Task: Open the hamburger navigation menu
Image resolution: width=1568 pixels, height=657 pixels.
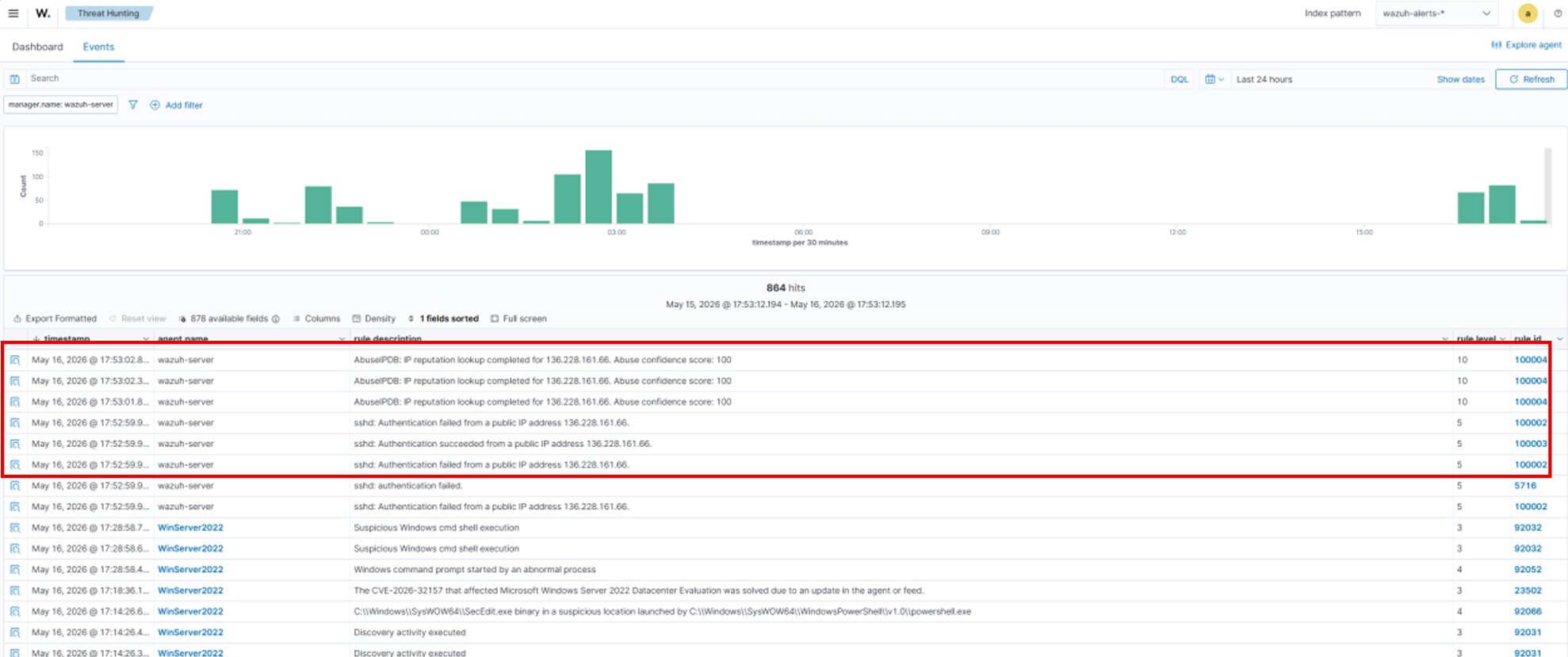Action: coord(13,13)
